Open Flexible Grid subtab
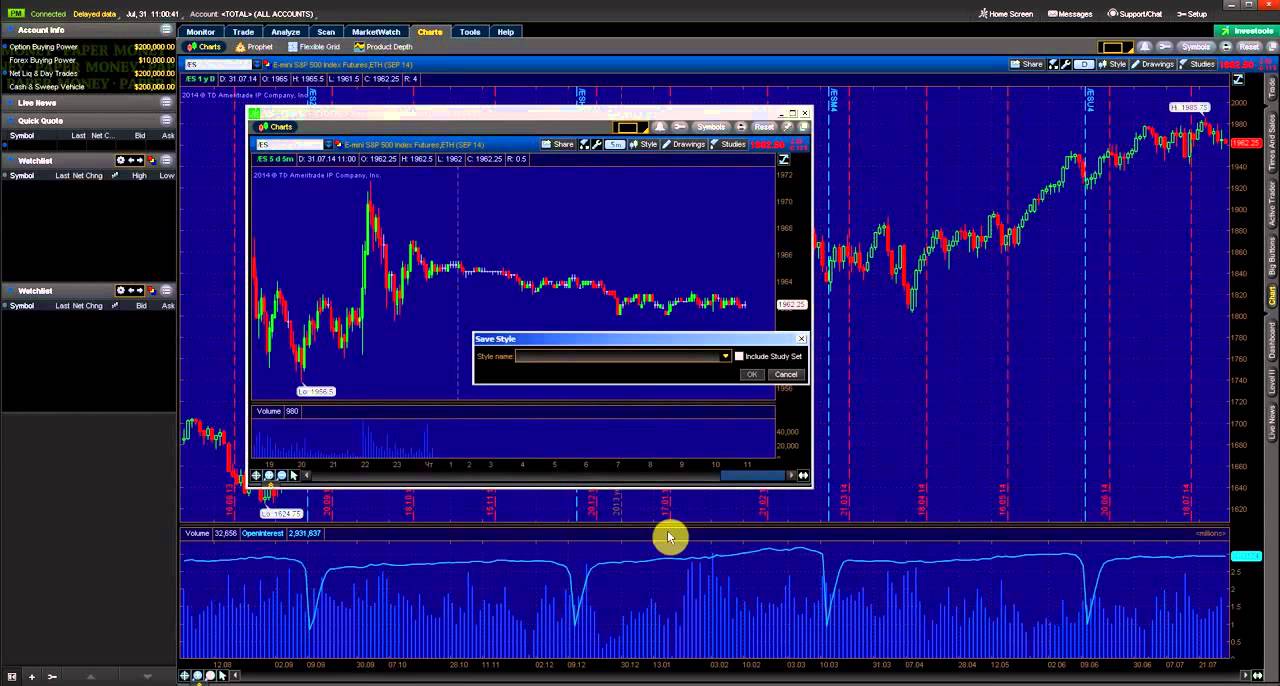 point(315,47)
